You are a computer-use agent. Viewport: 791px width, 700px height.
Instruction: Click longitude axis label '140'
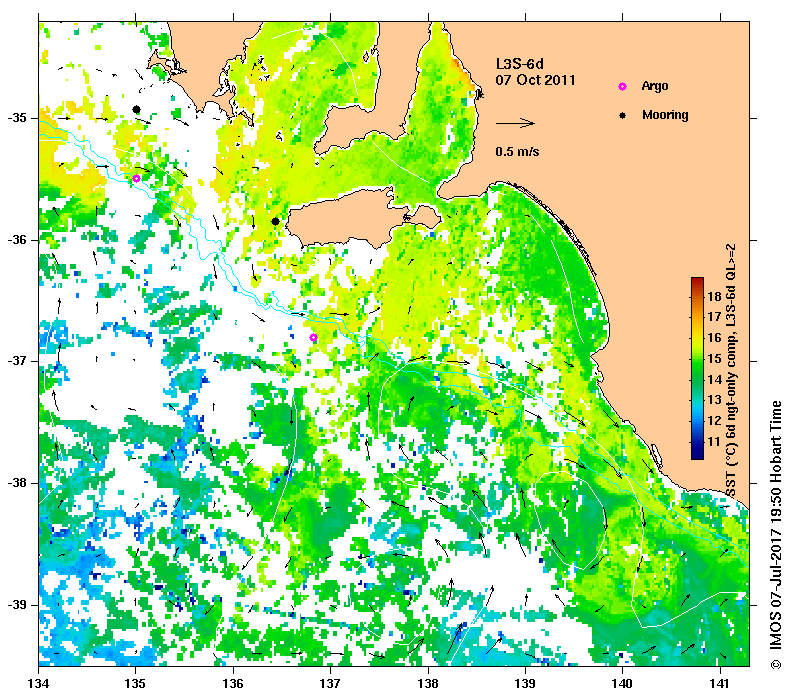tap(623, 684)
